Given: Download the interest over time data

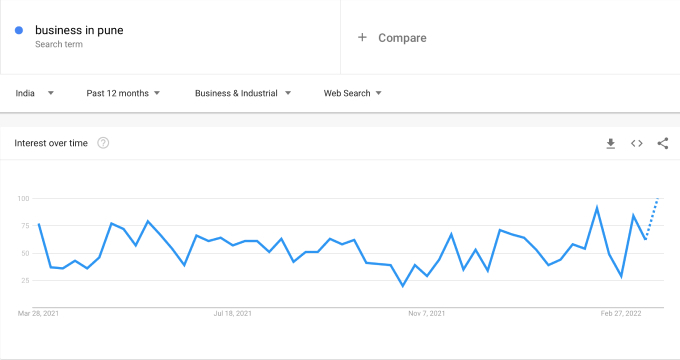Looking at the screenshot, I should [x=611, y=144].
